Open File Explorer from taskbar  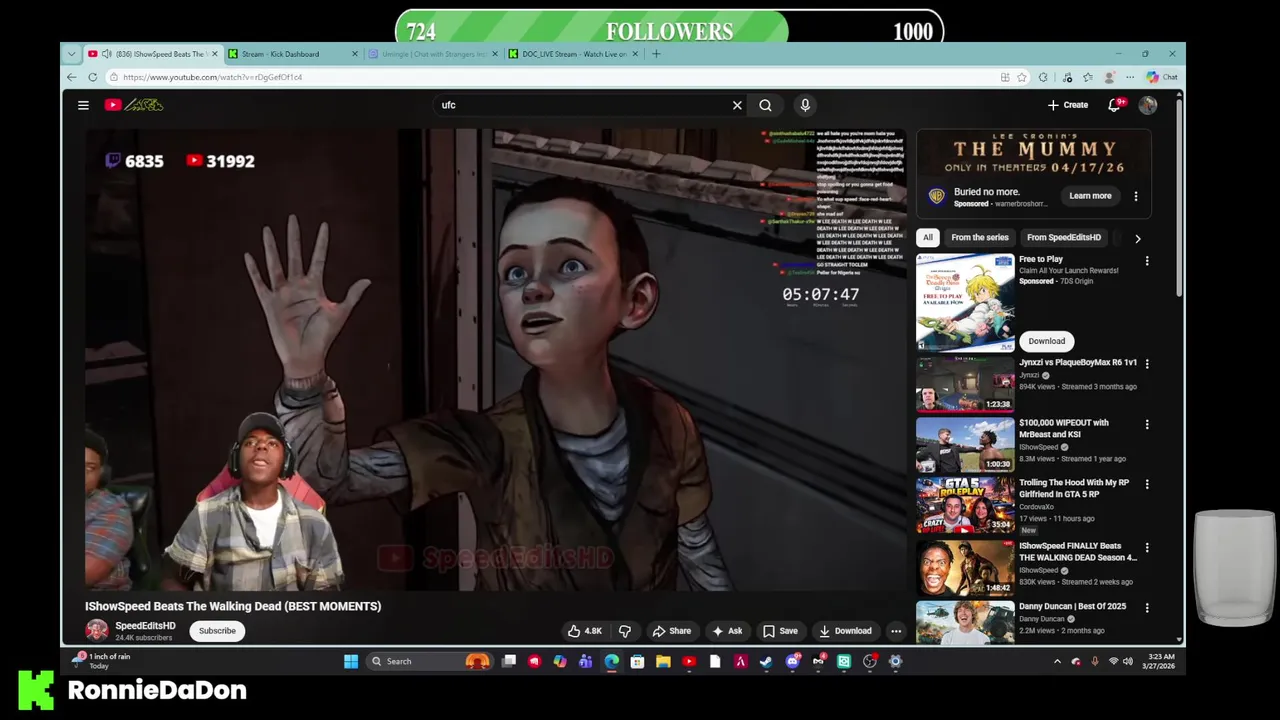click(x=663, y=661)
